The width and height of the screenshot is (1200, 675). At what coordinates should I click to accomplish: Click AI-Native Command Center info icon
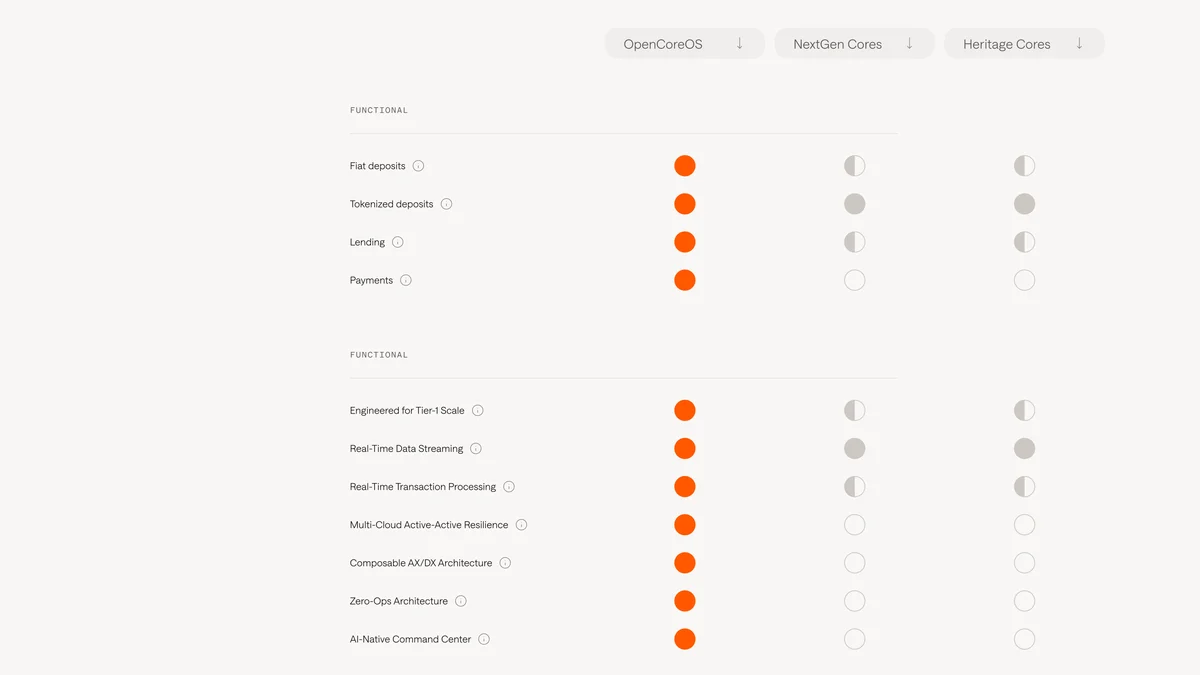484,639
